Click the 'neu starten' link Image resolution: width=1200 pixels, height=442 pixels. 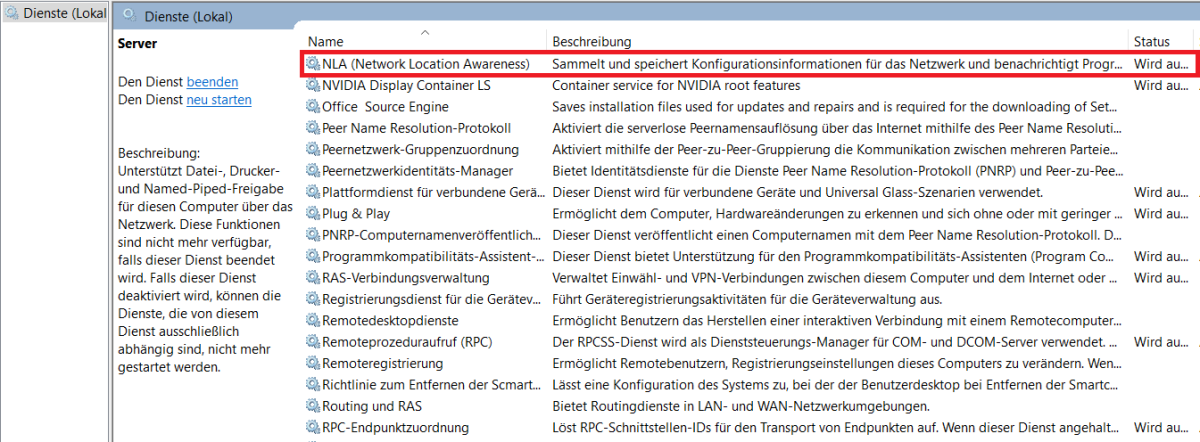coord(219,100)
